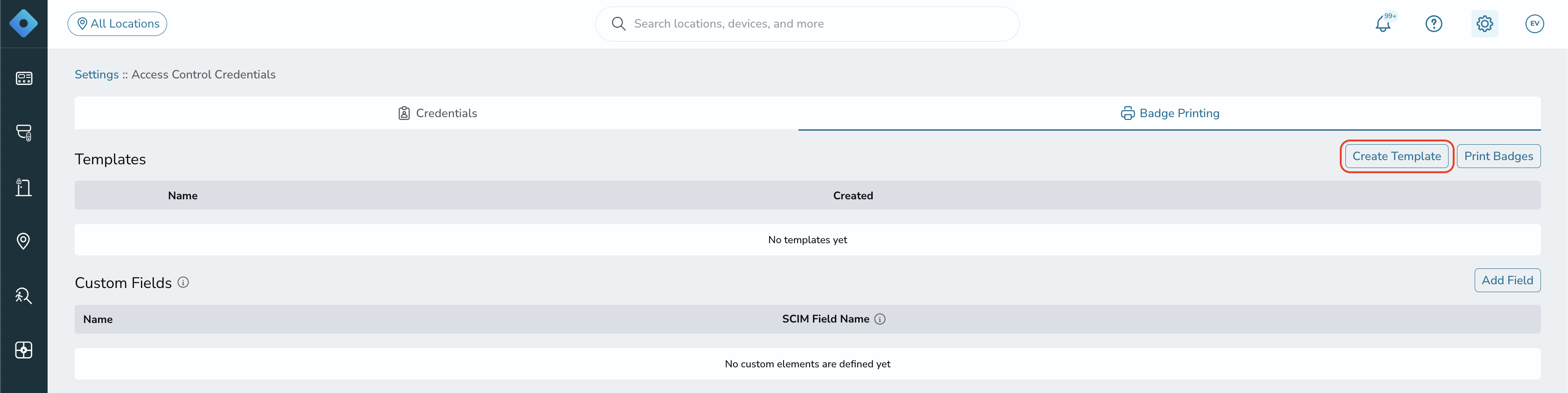Open notifications bell with 99+ badge
The image size is (1568, 393).
1384,24
